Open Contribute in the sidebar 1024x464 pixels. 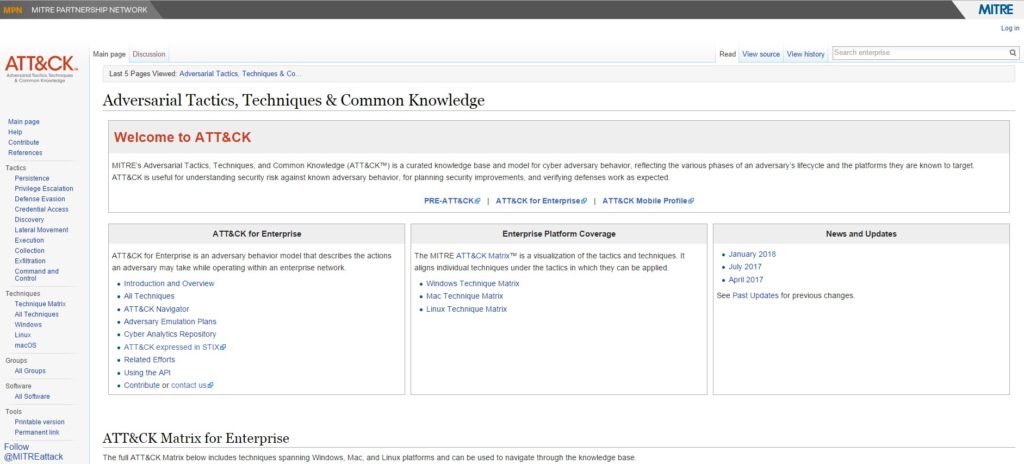click(24, 142)
